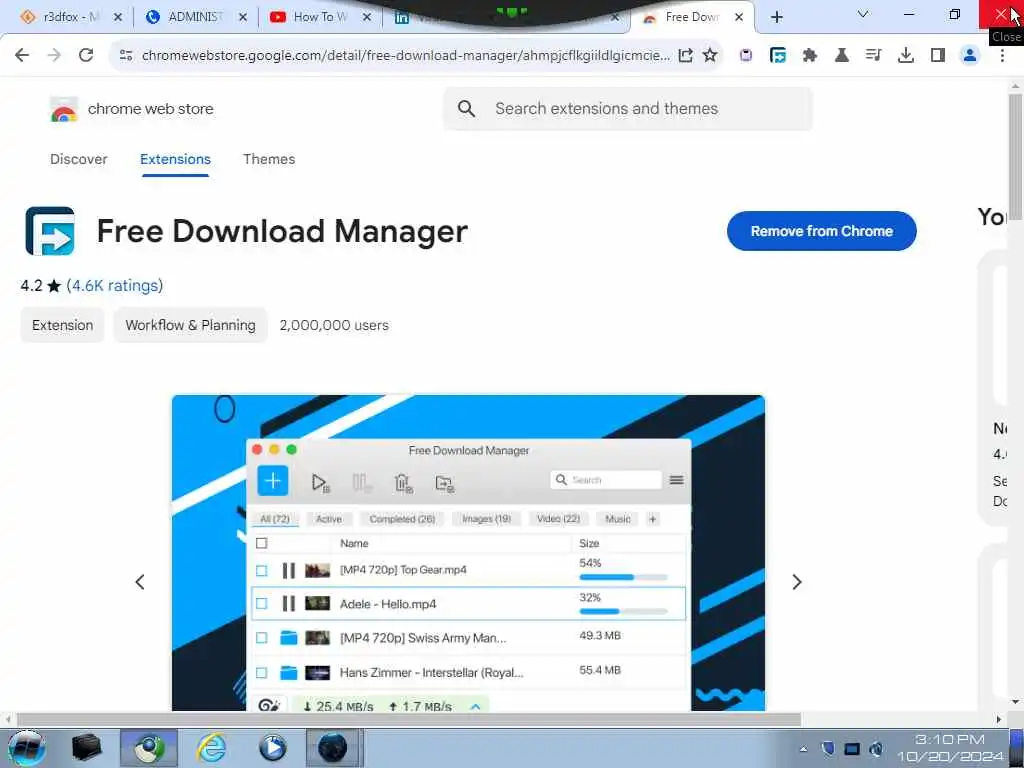Image resolution: width=1024 pixels, height=768 pixels.
Task: Toggle the Chrome side panel
Action: (938, 56)
